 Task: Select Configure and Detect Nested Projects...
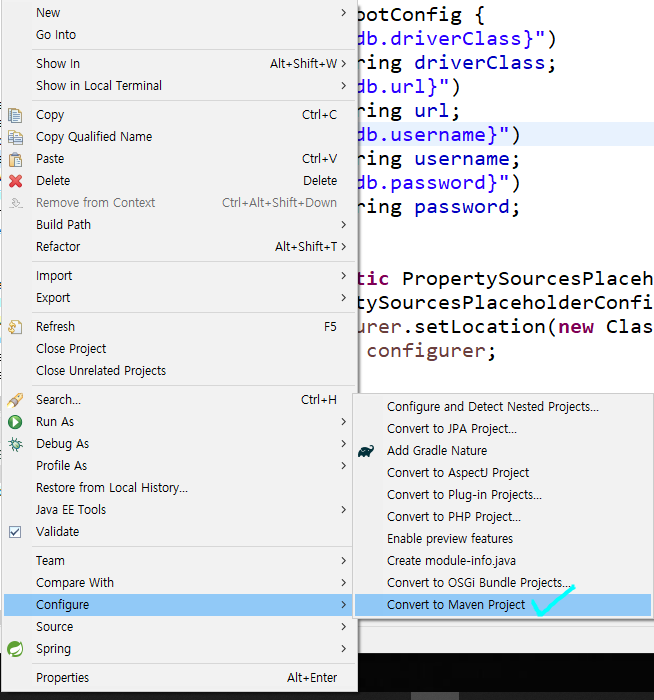(503, 407)
